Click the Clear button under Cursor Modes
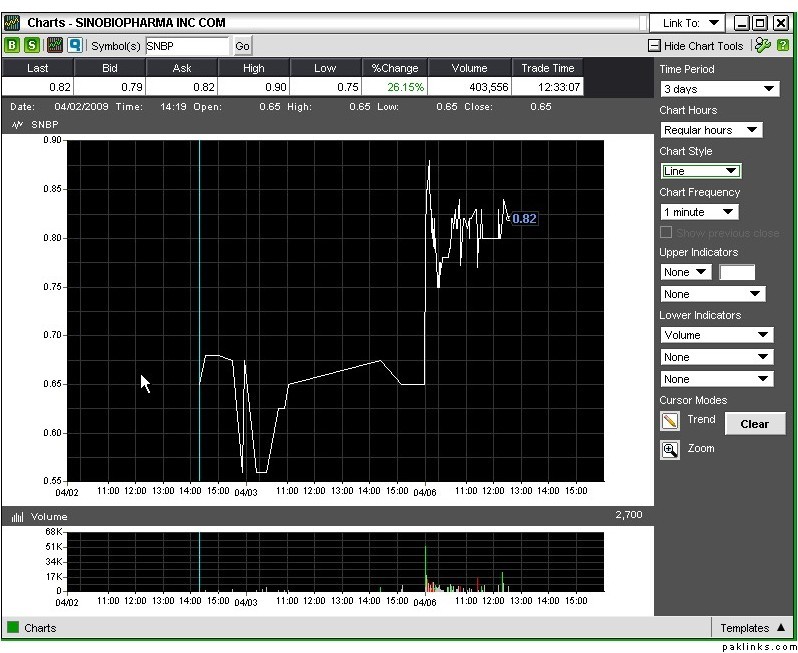The image size is (798, 653). tap(754, 424)
